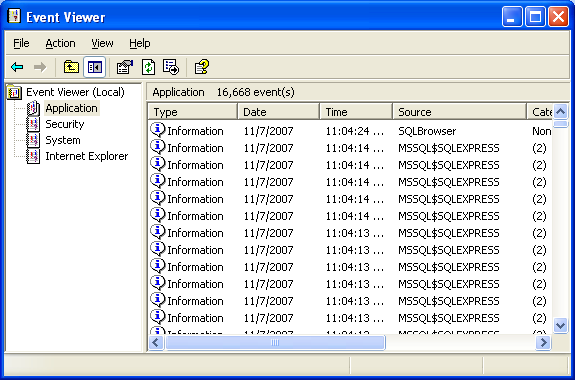This screenshot has width=575, height=380.
Task: Select the Internet Explorer log in tree
Action: click(87, 156)
